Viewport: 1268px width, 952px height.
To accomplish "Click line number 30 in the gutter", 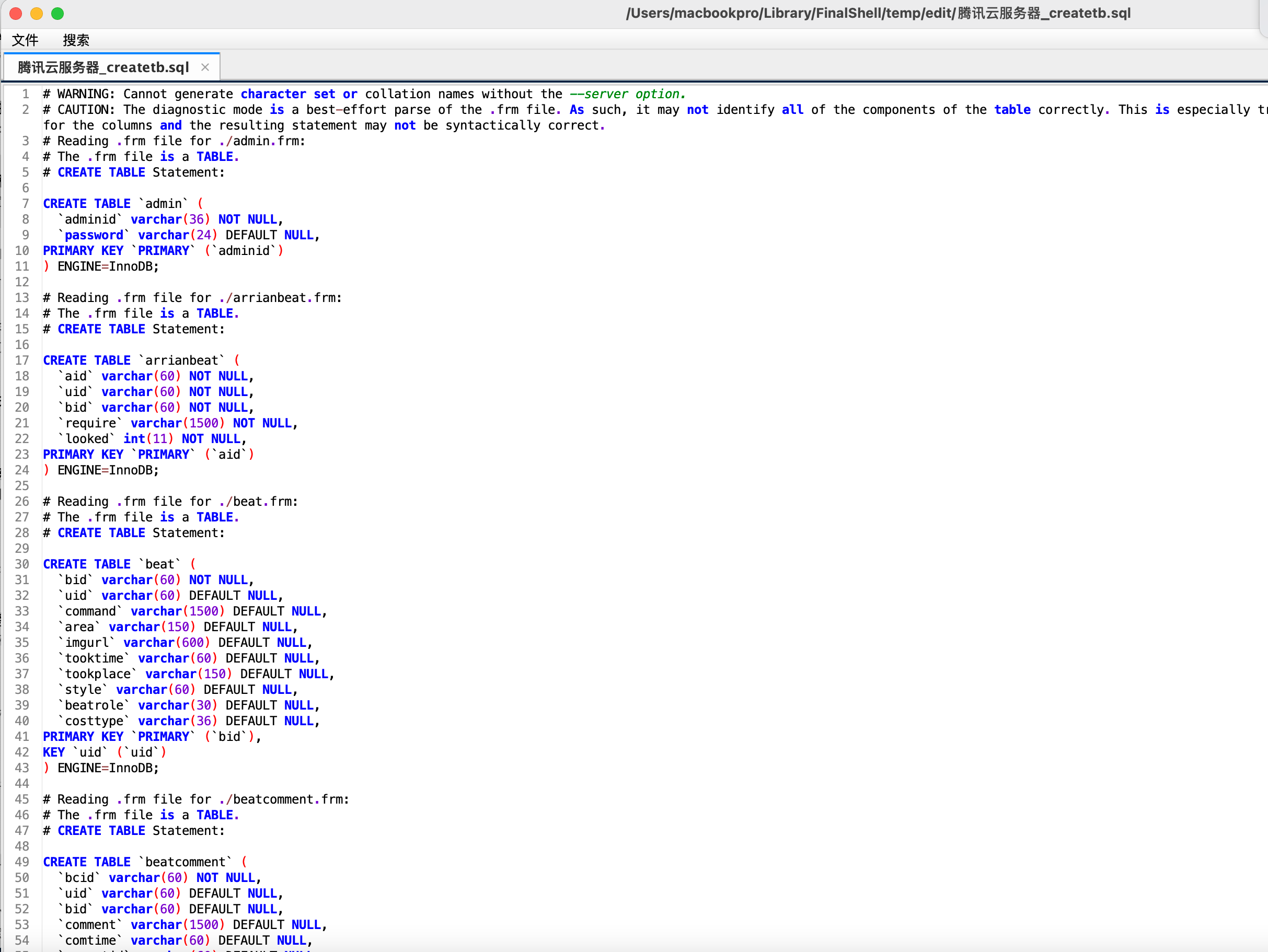I will 22,564.
